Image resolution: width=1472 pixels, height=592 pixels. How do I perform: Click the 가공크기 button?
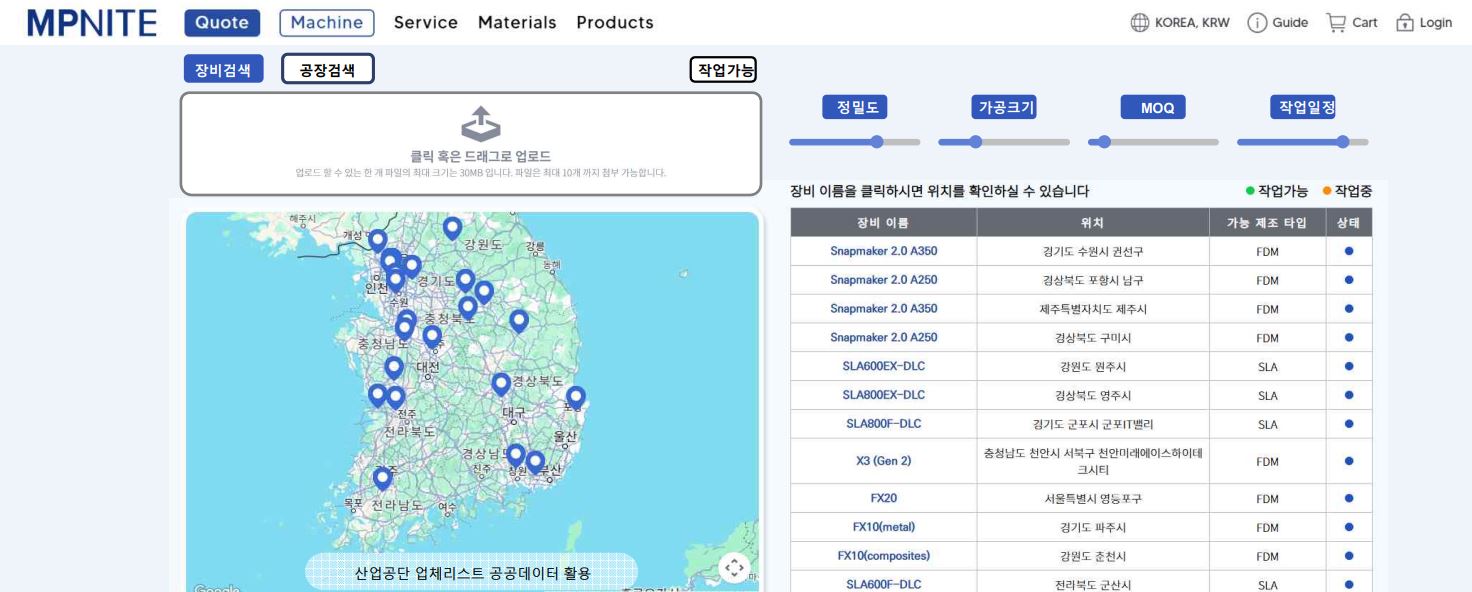[1003, 108]
